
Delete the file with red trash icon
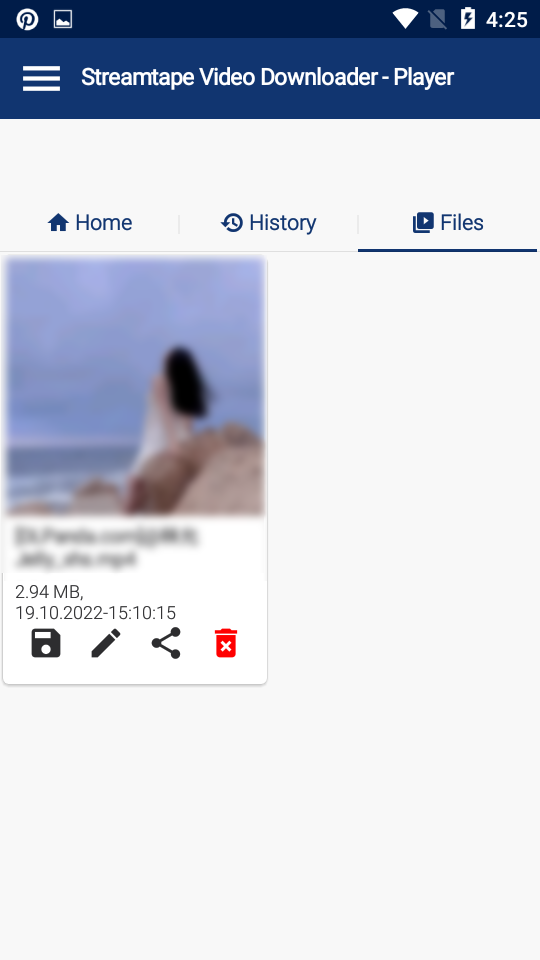click(226, 643)
